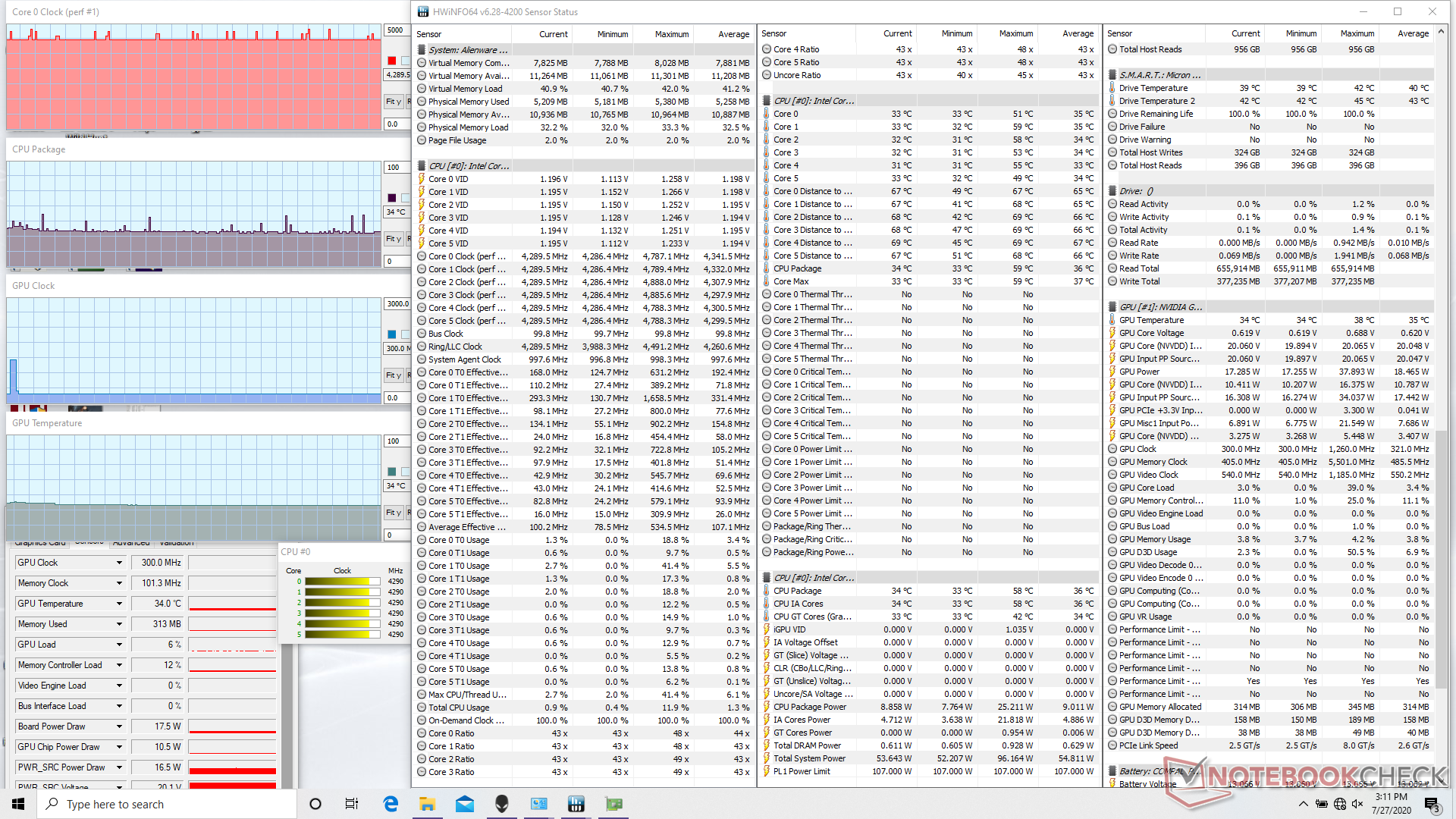Click the red color swatch on Core 0 Clock graph
Screen dimensions: 1456x819
click(391, 61)
